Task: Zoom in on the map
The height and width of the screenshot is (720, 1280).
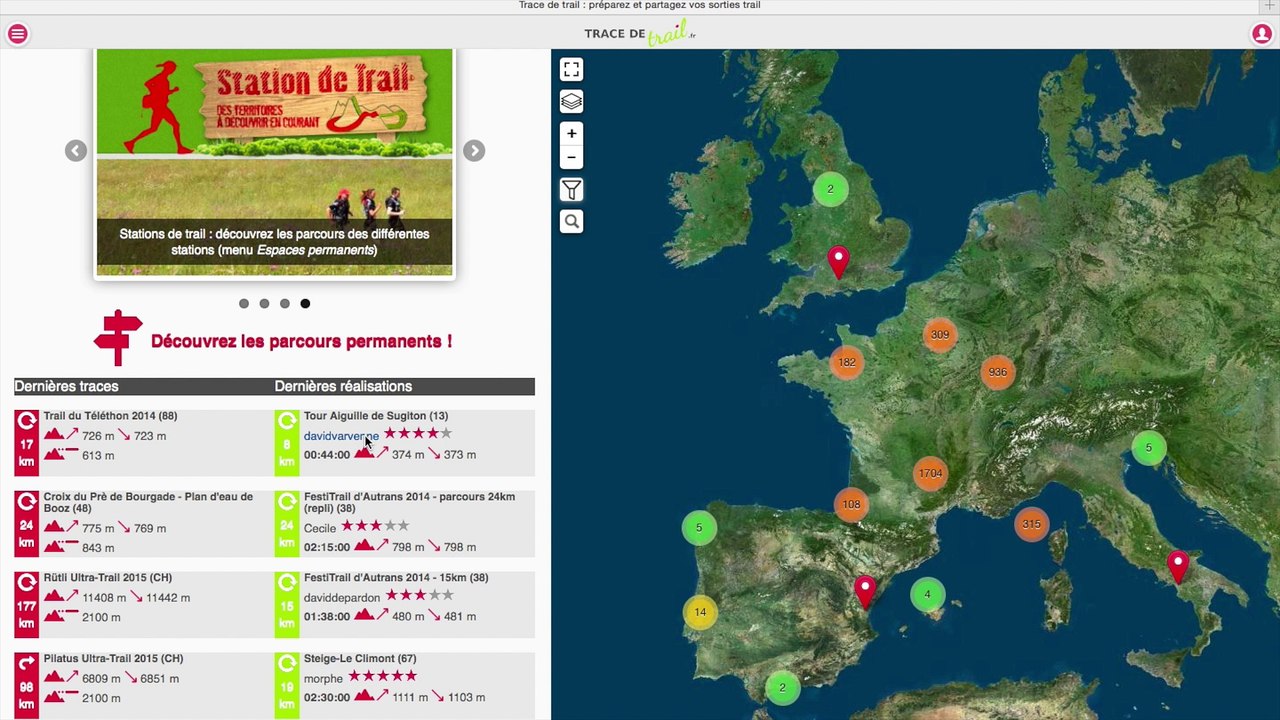Action: pyautogui.click(x=571, y=133)
